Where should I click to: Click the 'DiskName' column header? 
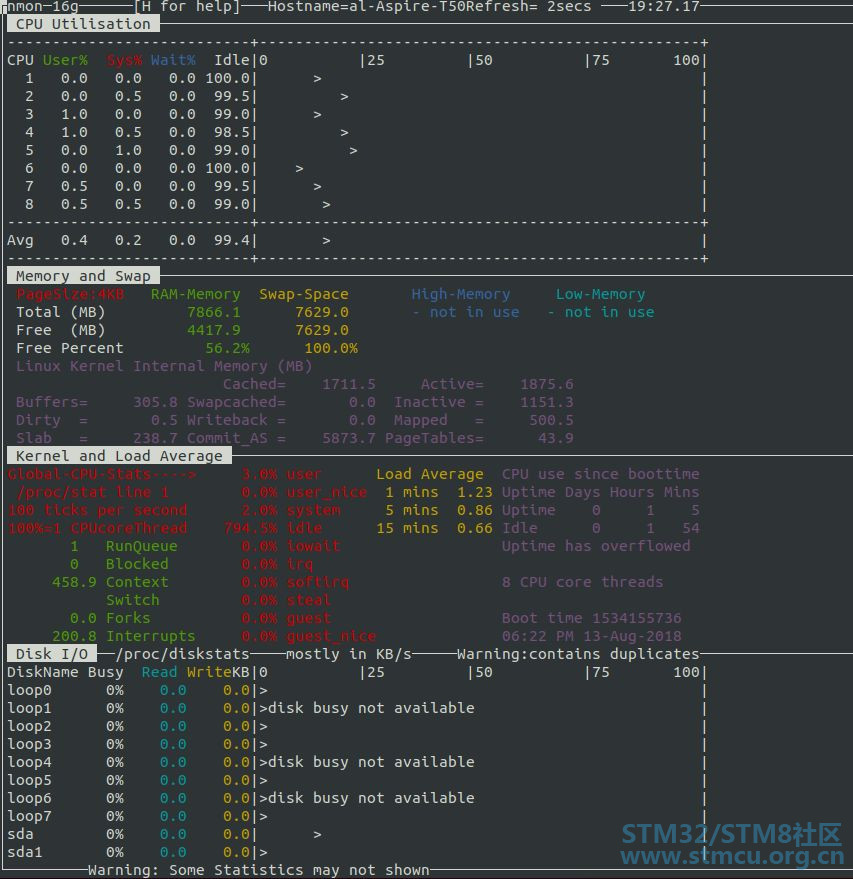coord(43,672)
